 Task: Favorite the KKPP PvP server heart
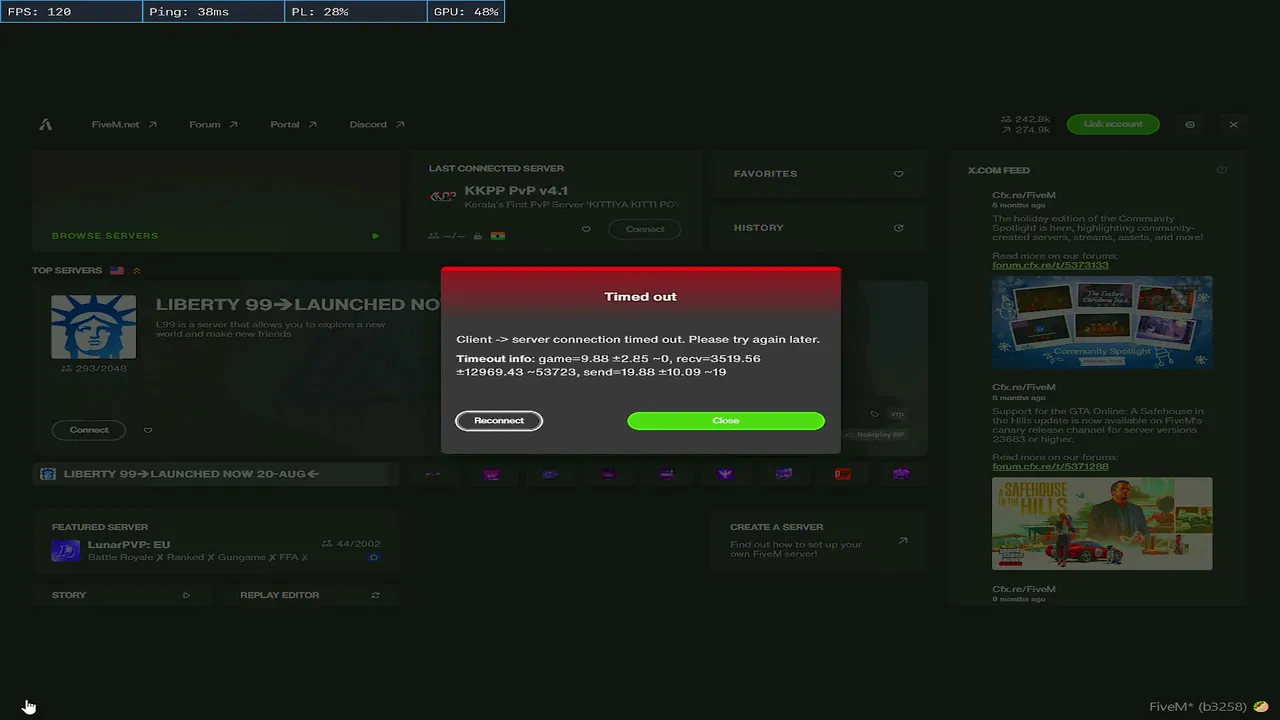(x=586, y=229)
